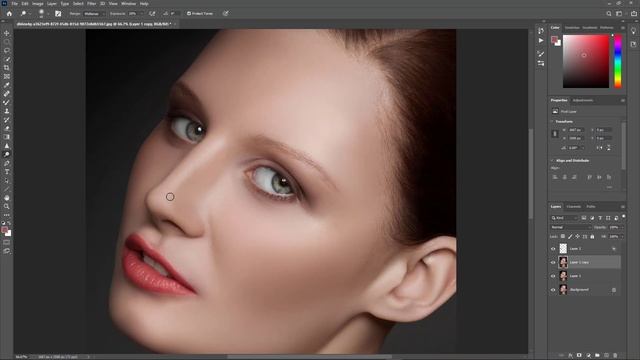This screenshot has height=360, width=640.
Task: Switch to the Adjustments tab
Action: coord(583,100)
